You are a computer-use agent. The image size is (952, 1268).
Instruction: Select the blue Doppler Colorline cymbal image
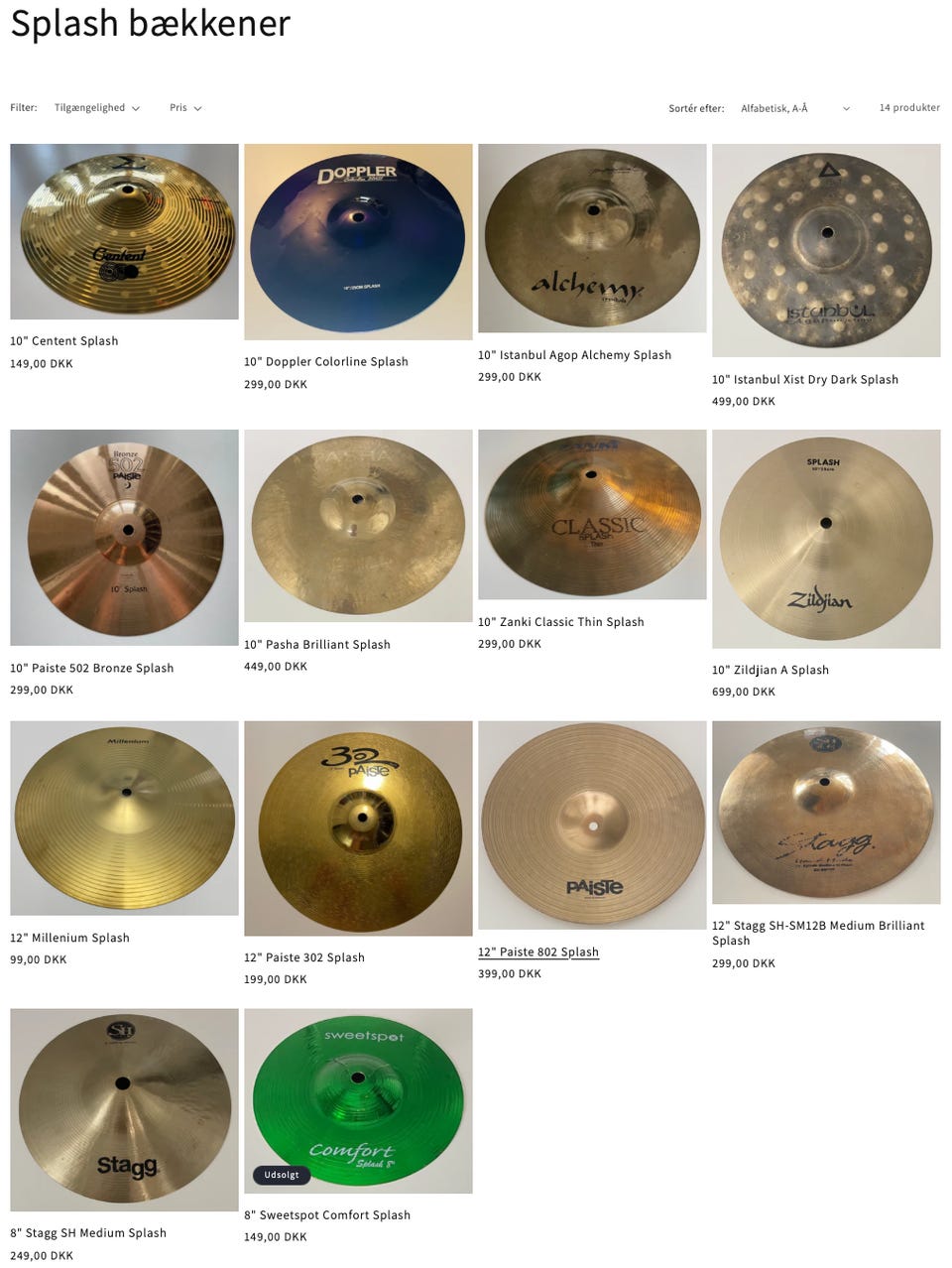pyautogui.click(x=358, y=242)
